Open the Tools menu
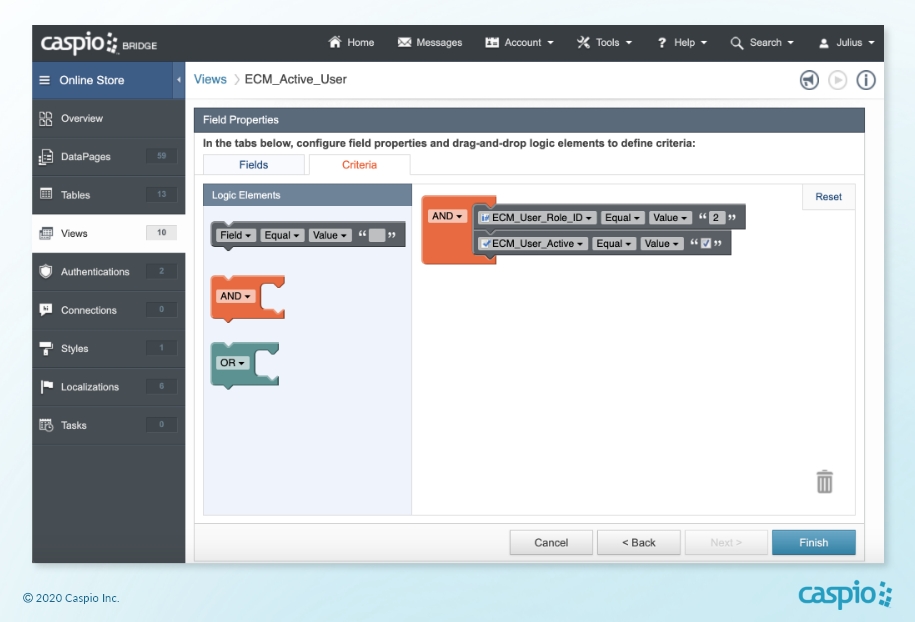This screenshot has height=622, width=915. [x=606, y=43]
